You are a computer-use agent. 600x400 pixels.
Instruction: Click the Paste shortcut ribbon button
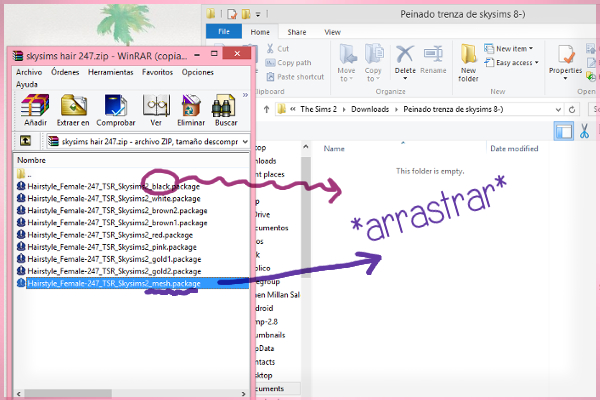pos(295,77)
